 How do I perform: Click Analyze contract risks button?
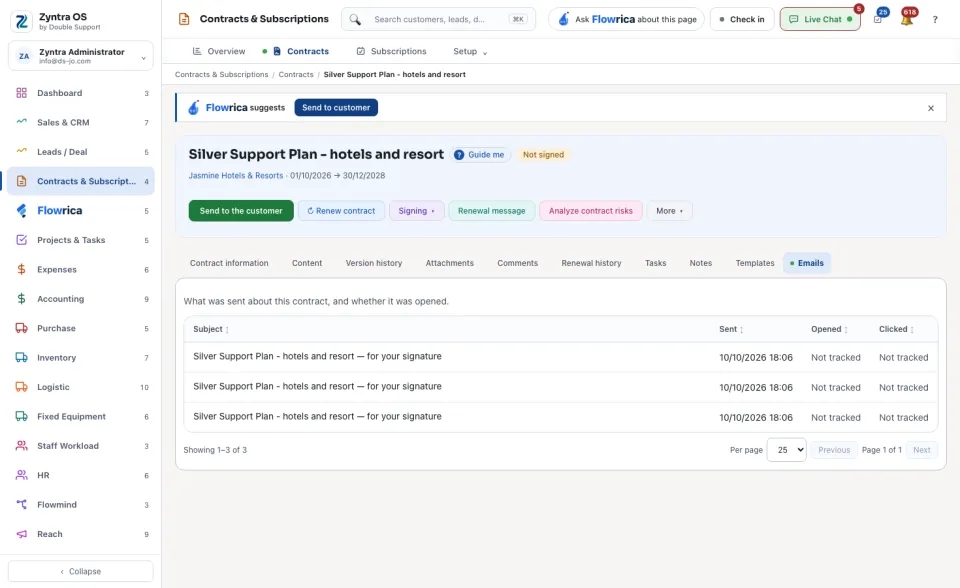[591, 211]
